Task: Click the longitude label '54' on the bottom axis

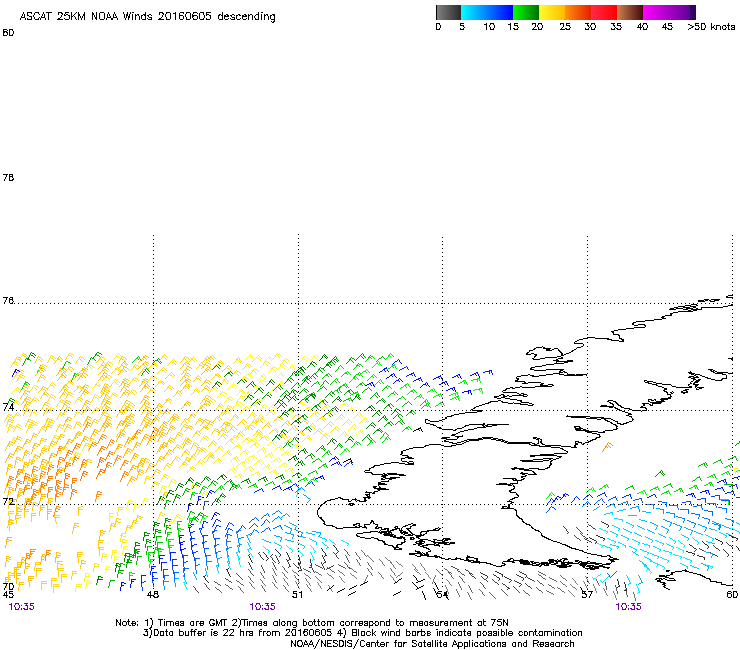Action: [442, 595]
